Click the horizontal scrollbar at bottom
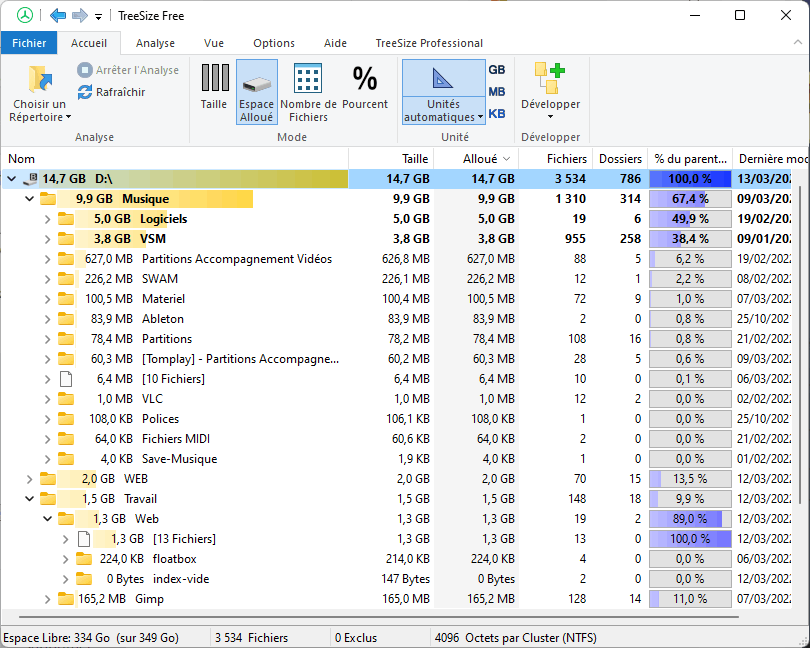810x648 pixels. click(379, 616)
